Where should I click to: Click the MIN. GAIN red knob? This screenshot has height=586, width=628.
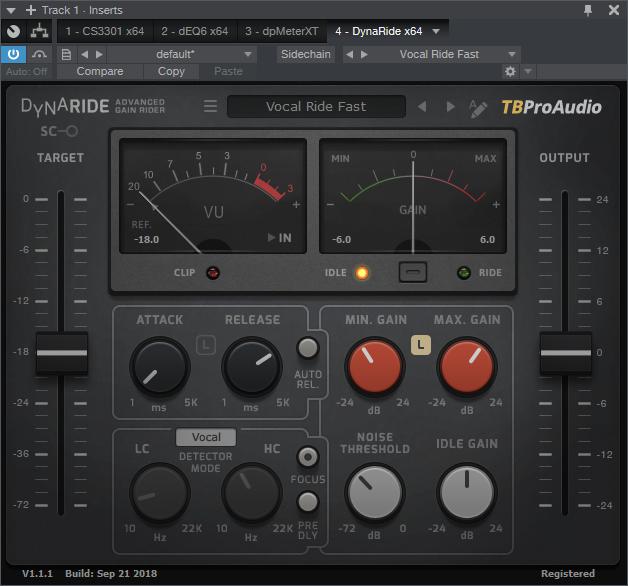(374, 367)
